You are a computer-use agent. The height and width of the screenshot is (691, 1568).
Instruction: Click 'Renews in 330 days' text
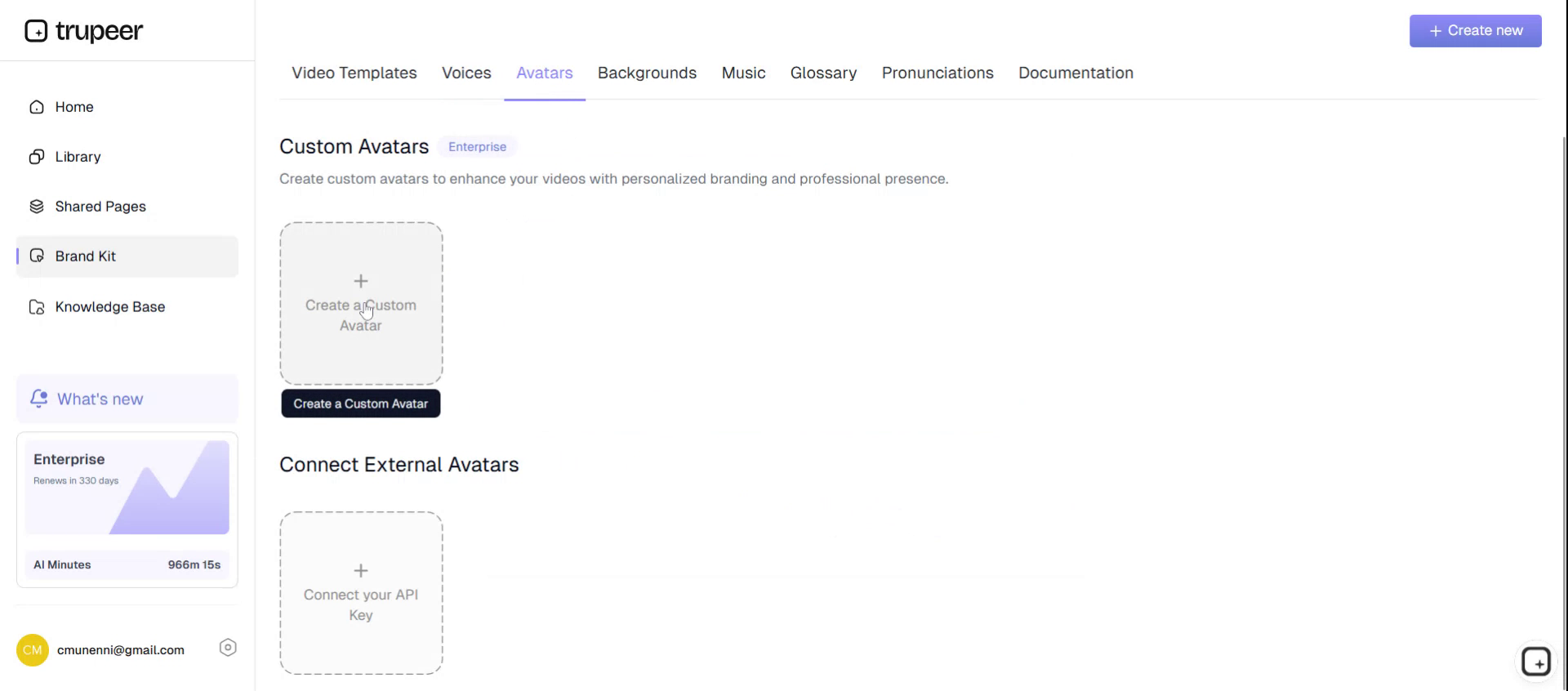coord(76,480)
